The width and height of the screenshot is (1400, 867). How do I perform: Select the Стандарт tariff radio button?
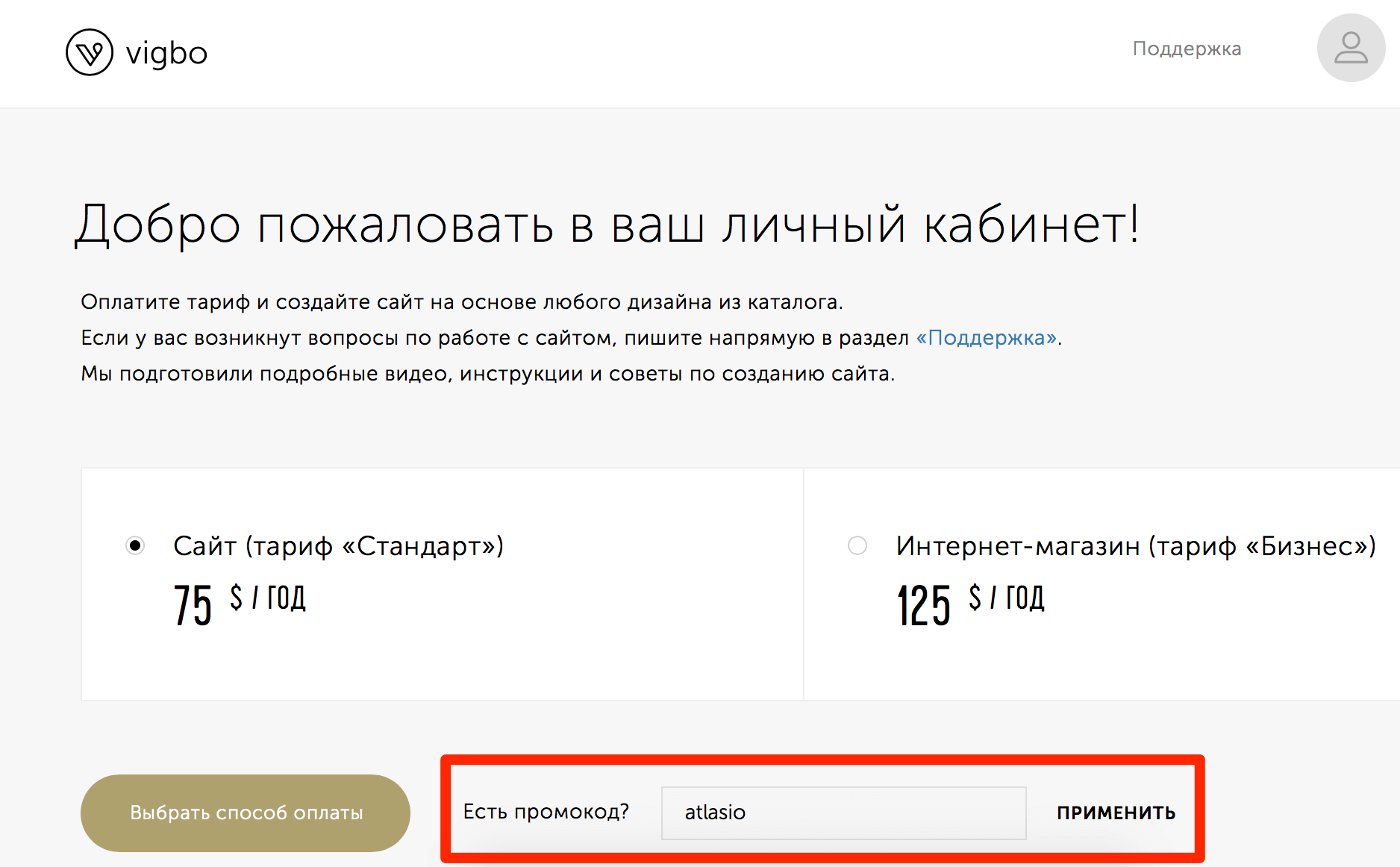tap(135, 546)
